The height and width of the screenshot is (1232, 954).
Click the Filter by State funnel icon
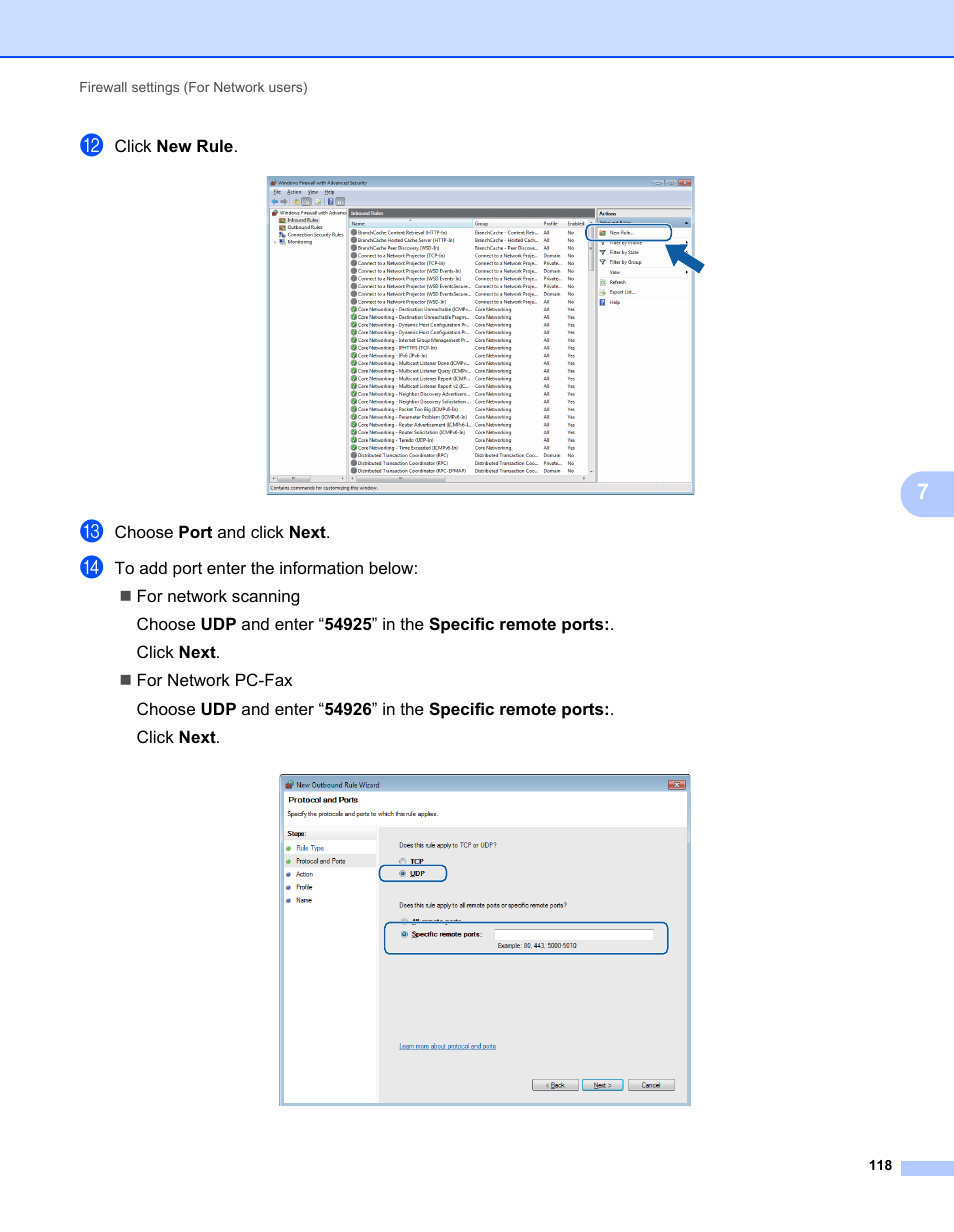click(x=602, y=252)
